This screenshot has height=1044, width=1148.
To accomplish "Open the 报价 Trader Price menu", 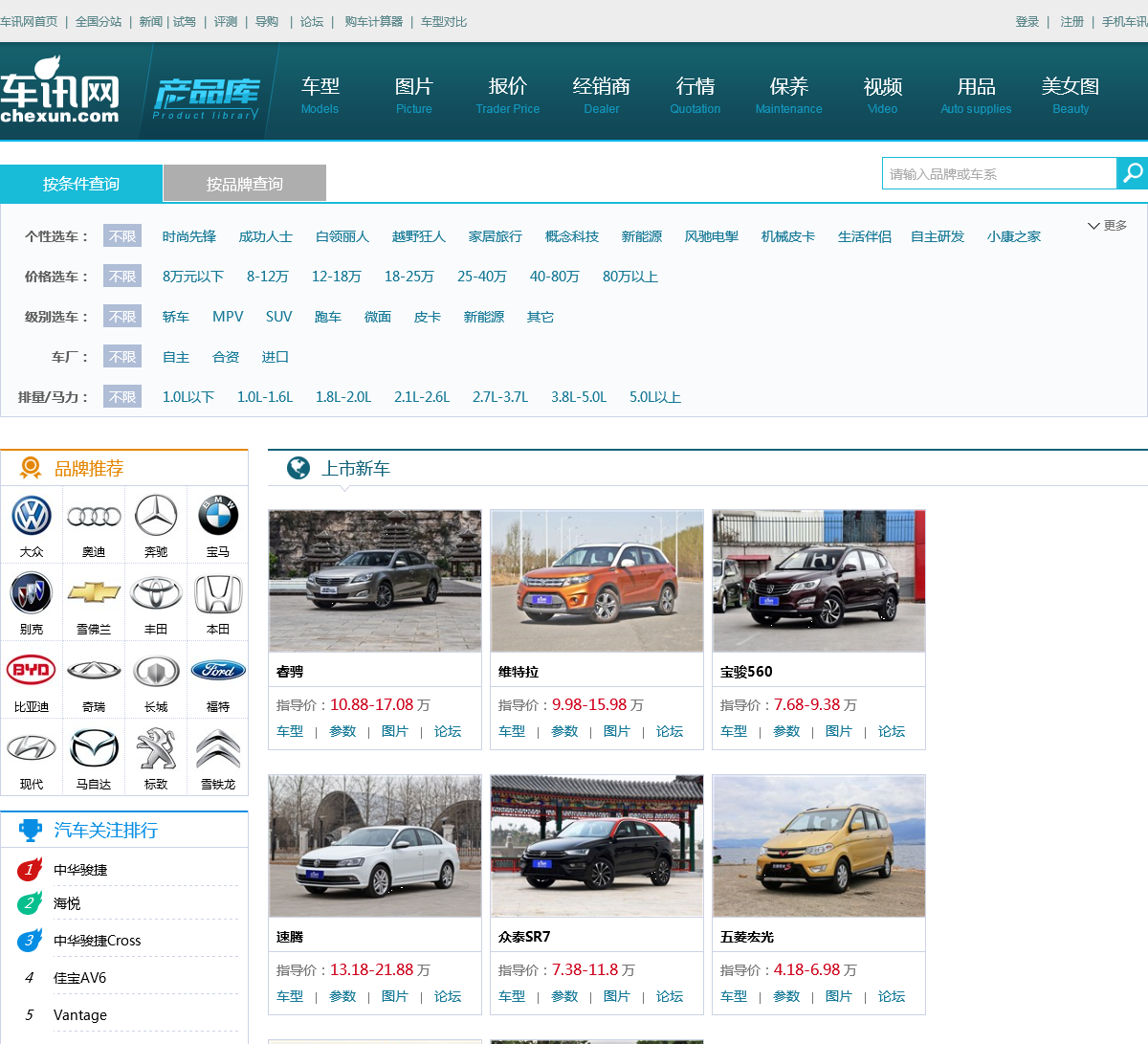I will 508,95.
